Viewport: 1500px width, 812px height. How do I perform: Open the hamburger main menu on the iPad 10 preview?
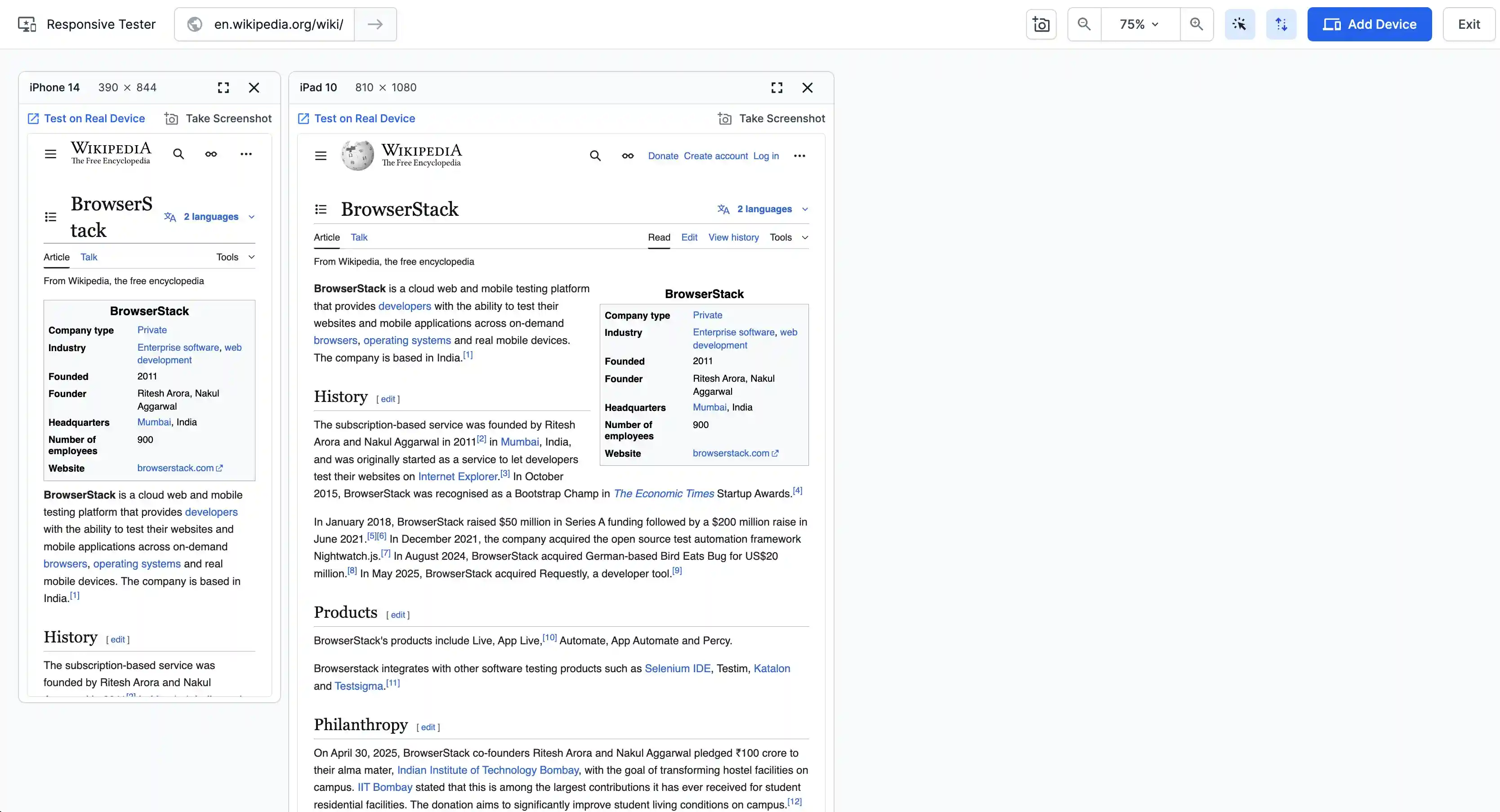320,156
